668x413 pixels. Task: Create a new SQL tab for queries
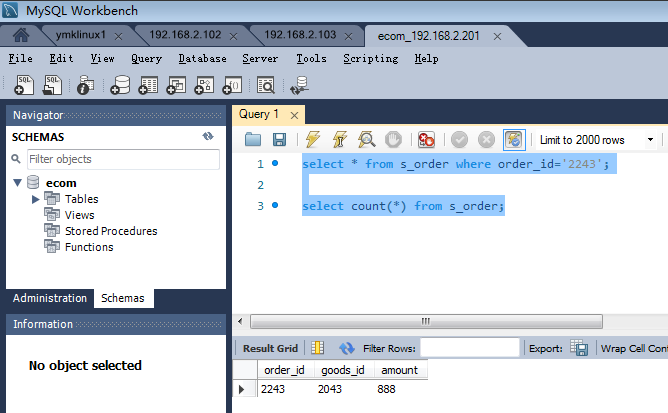24,84
